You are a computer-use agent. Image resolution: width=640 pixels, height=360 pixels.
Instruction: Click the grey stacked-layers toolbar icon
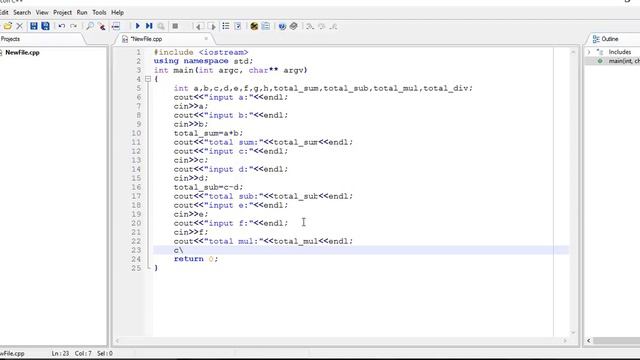[x=293, y=26]
